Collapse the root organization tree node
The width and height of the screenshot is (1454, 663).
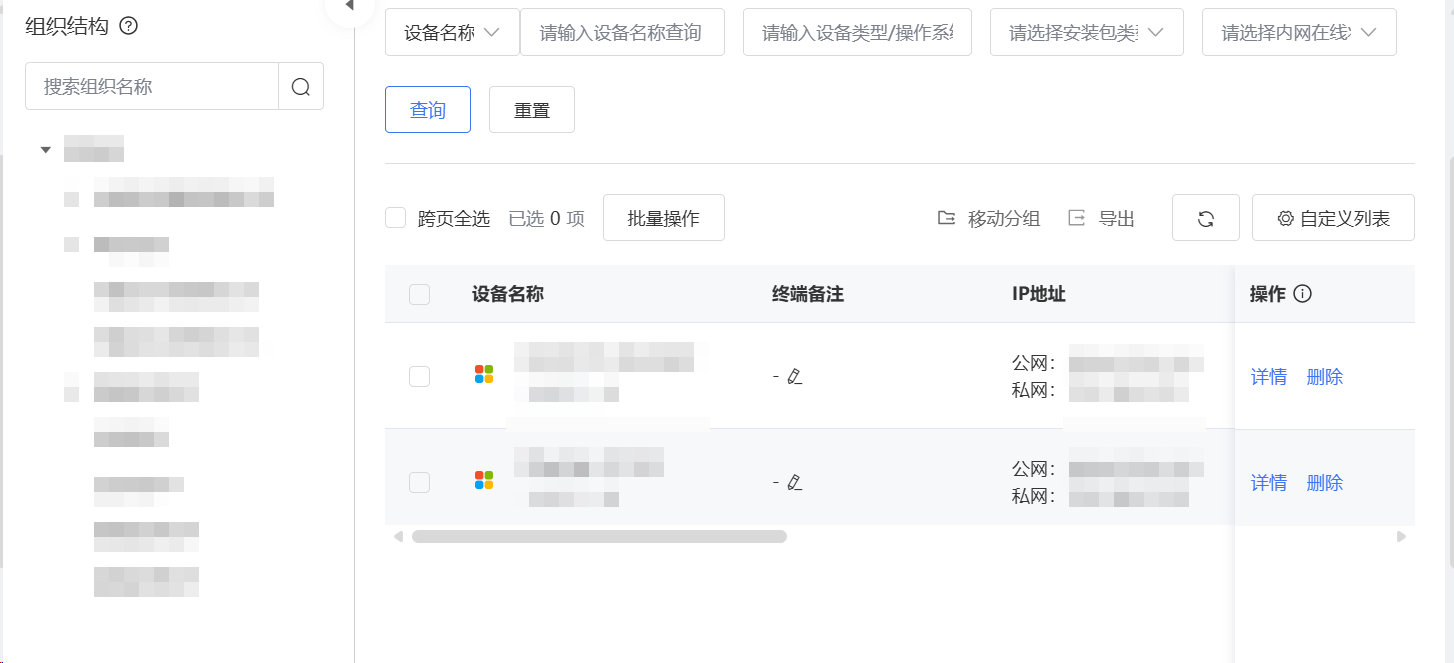pos(45,151)
